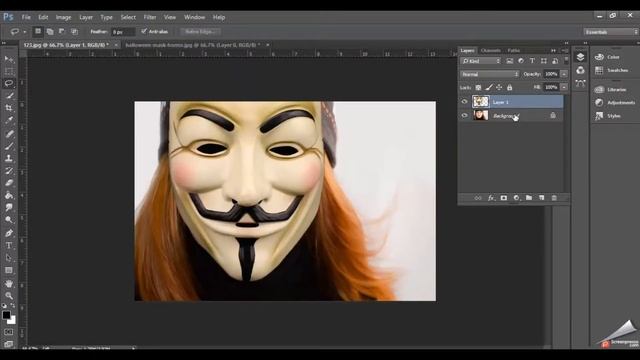Click Create a new layer icon
Screen dimensions: 640x360
(x=542, y=198)
